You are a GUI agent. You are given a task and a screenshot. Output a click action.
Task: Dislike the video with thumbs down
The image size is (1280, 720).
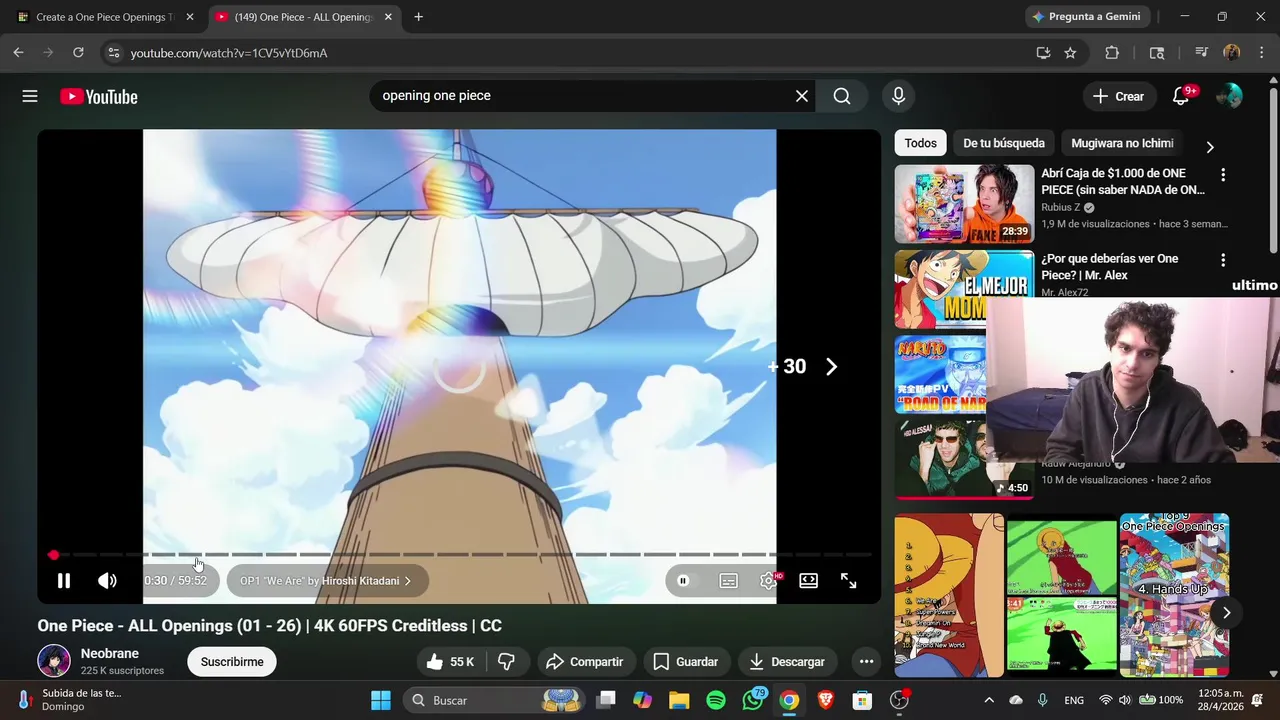coord(506,662)
